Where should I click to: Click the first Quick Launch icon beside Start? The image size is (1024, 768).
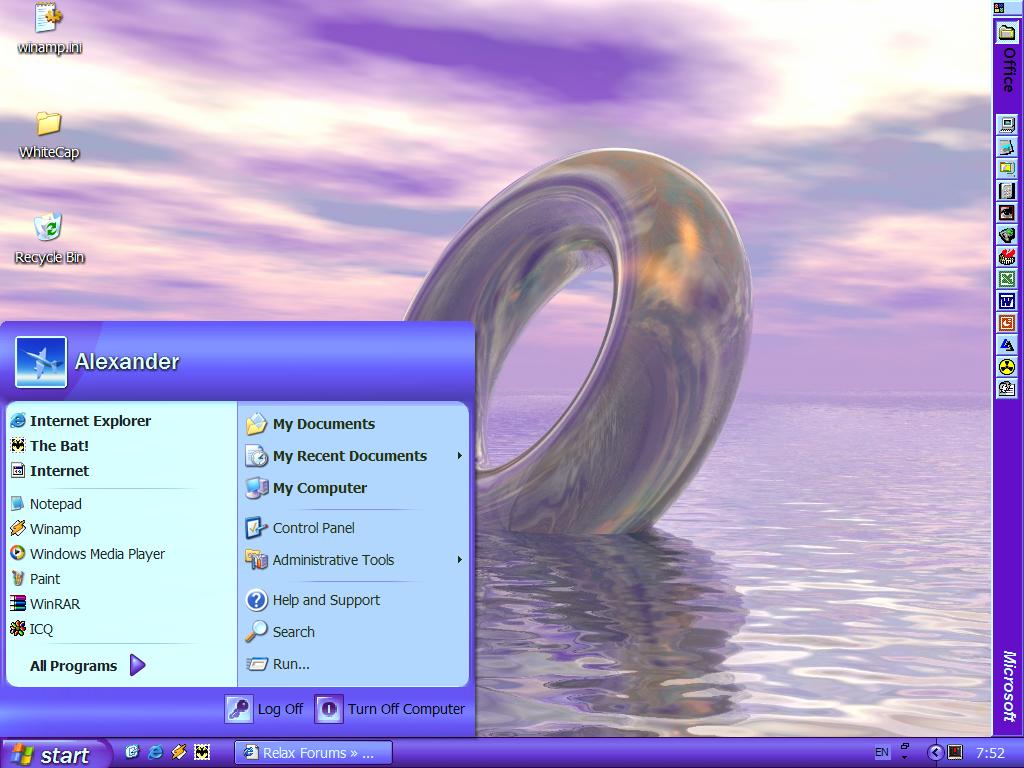pyautogui.click(x=132, y=752)
